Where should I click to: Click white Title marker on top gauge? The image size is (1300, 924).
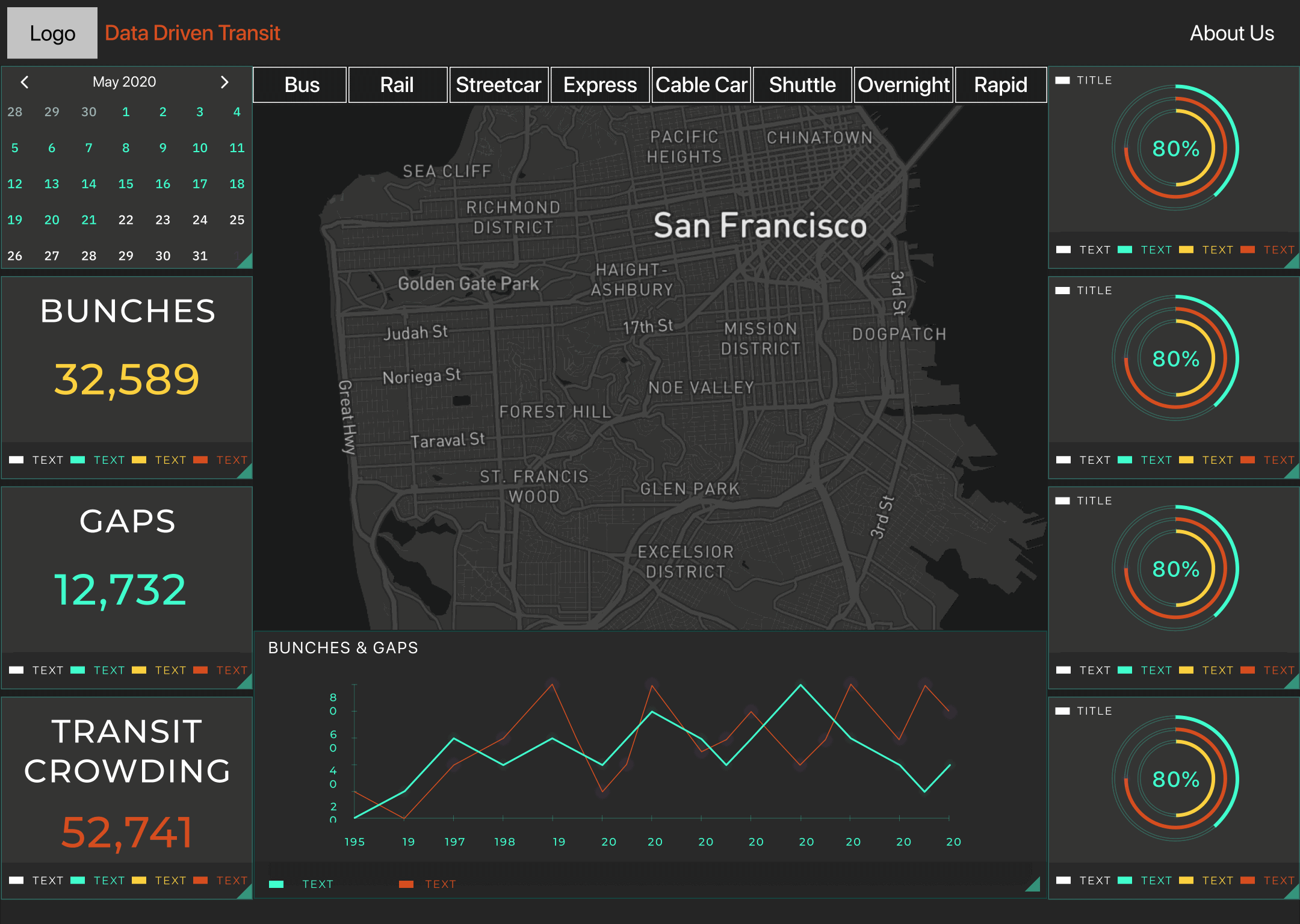[x=1062, y=80]
